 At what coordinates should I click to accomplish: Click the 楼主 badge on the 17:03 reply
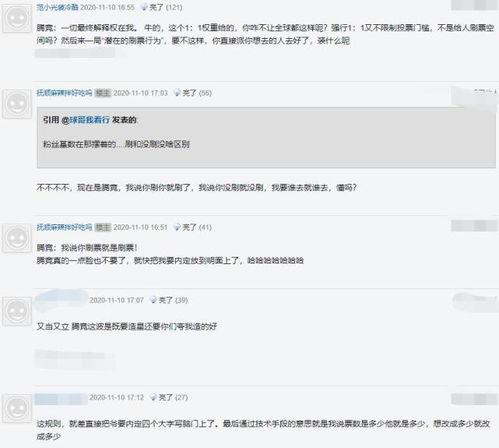[x=103, y=93]
